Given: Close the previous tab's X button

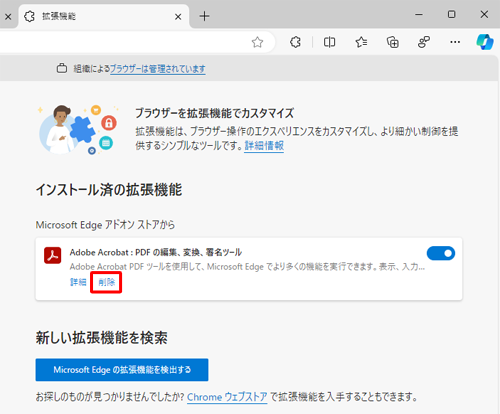Looking at the screenshot, I should pyautogui.click(x=8, y=17).
